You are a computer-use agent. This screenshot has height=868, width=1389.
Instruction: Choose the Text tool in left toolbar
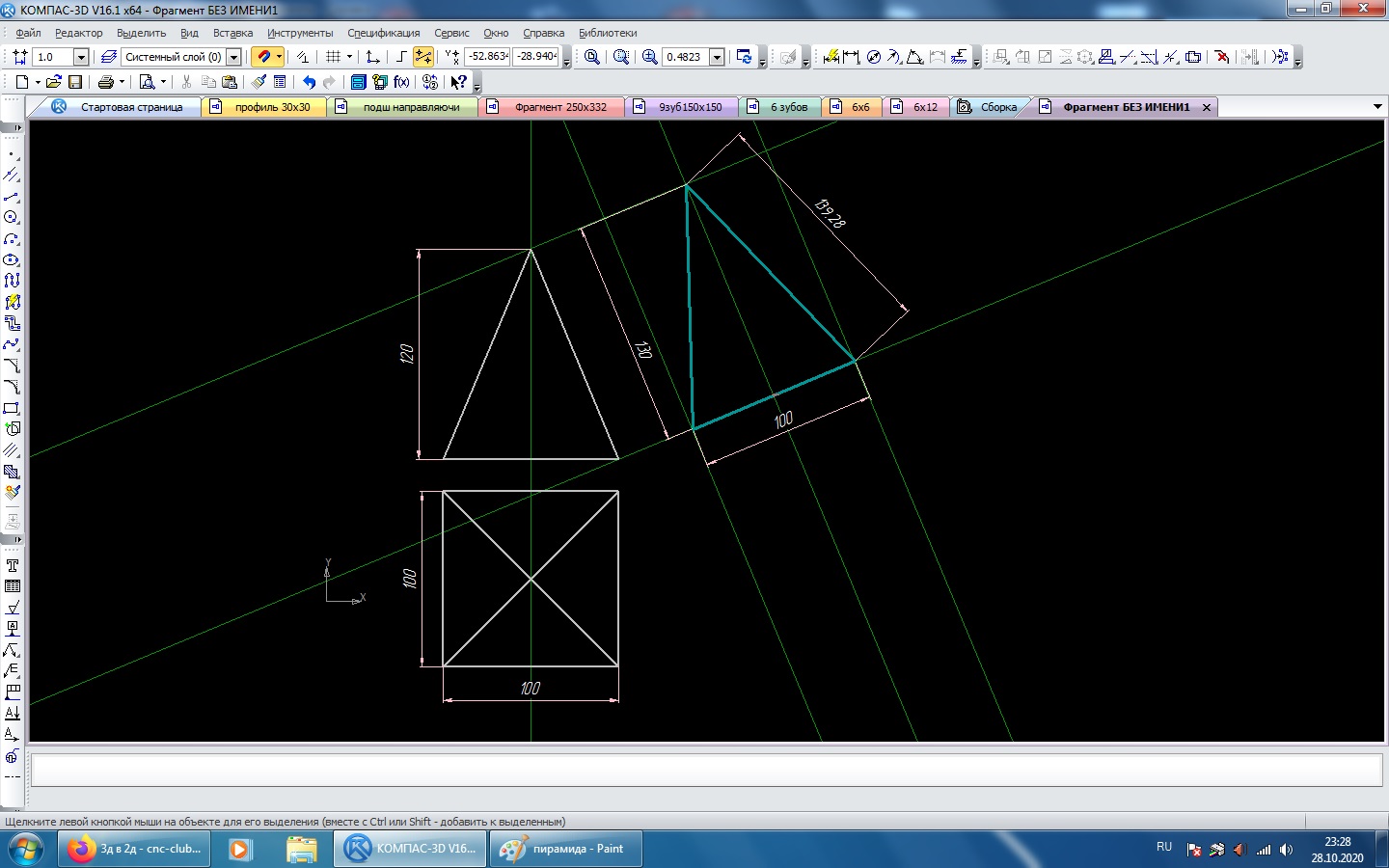pyautogui.click(x=13, y=566)
